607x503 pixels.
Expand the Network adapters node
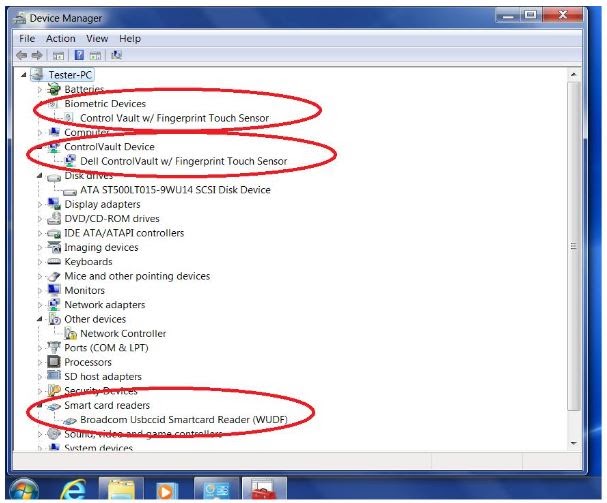[x=39, y=305]
